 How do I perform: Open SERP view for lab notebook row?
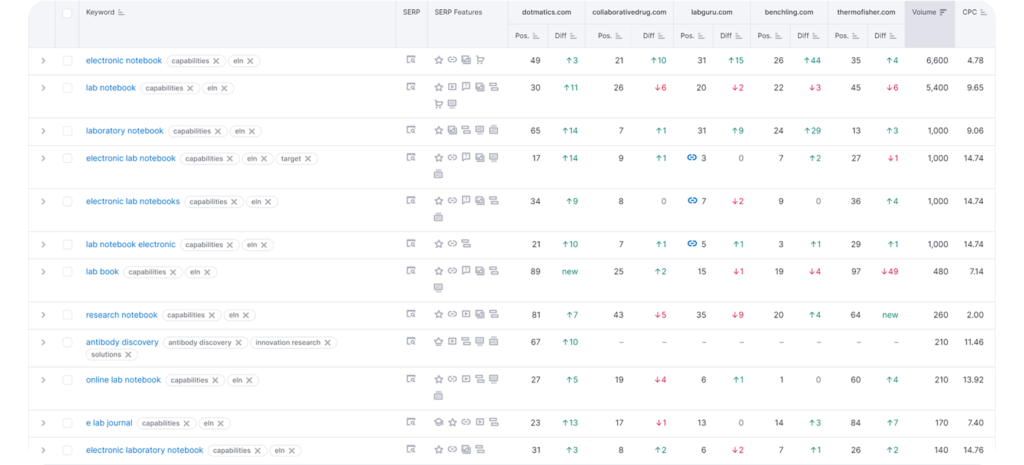click(x=411, y=87)
